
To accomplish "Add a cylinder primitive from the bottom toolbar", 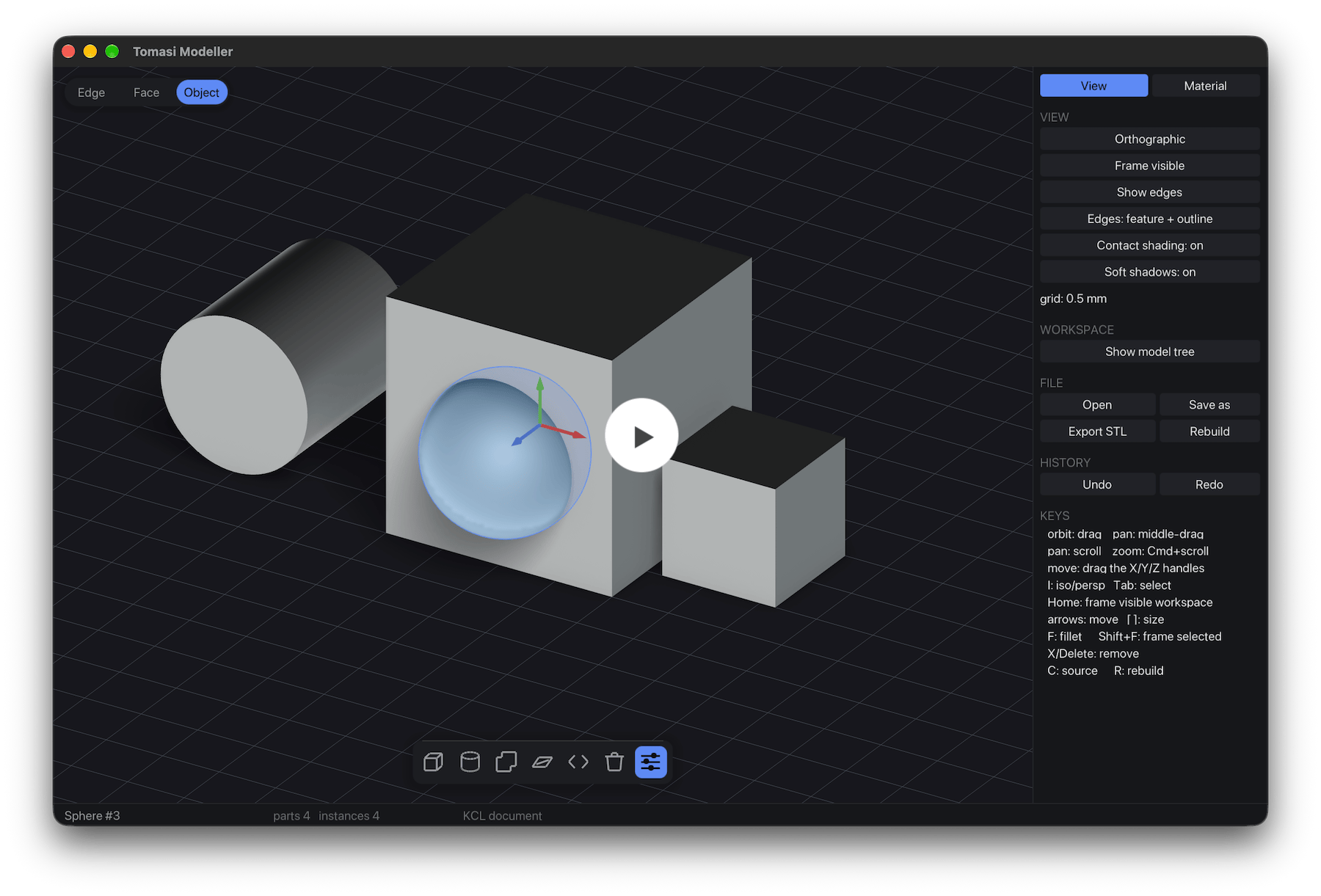I will (470, 762).
